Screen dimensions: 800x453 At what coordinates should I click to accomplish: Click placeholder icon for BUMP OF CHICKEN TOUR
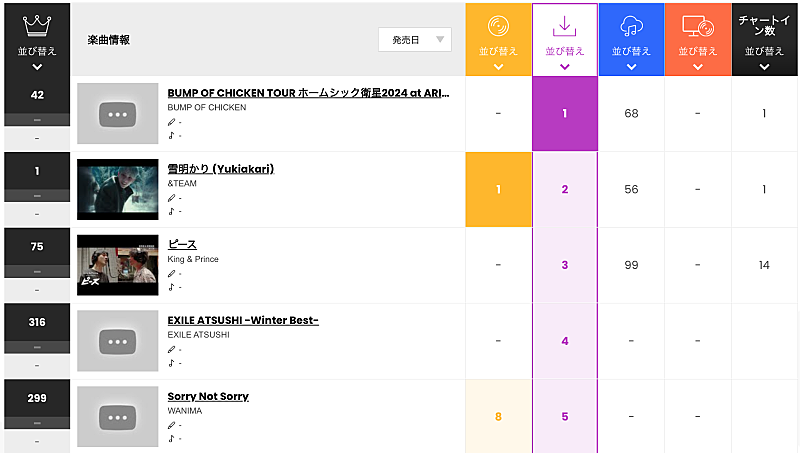(118, 114)
